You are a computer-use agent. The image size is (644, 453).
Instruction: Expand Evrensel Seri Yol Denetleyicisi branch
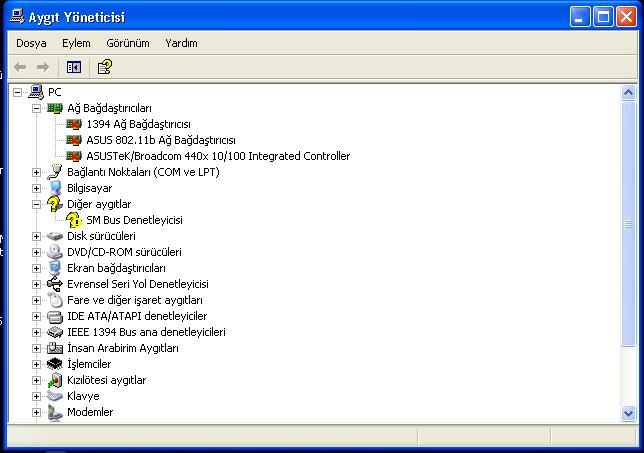point(37,285)
